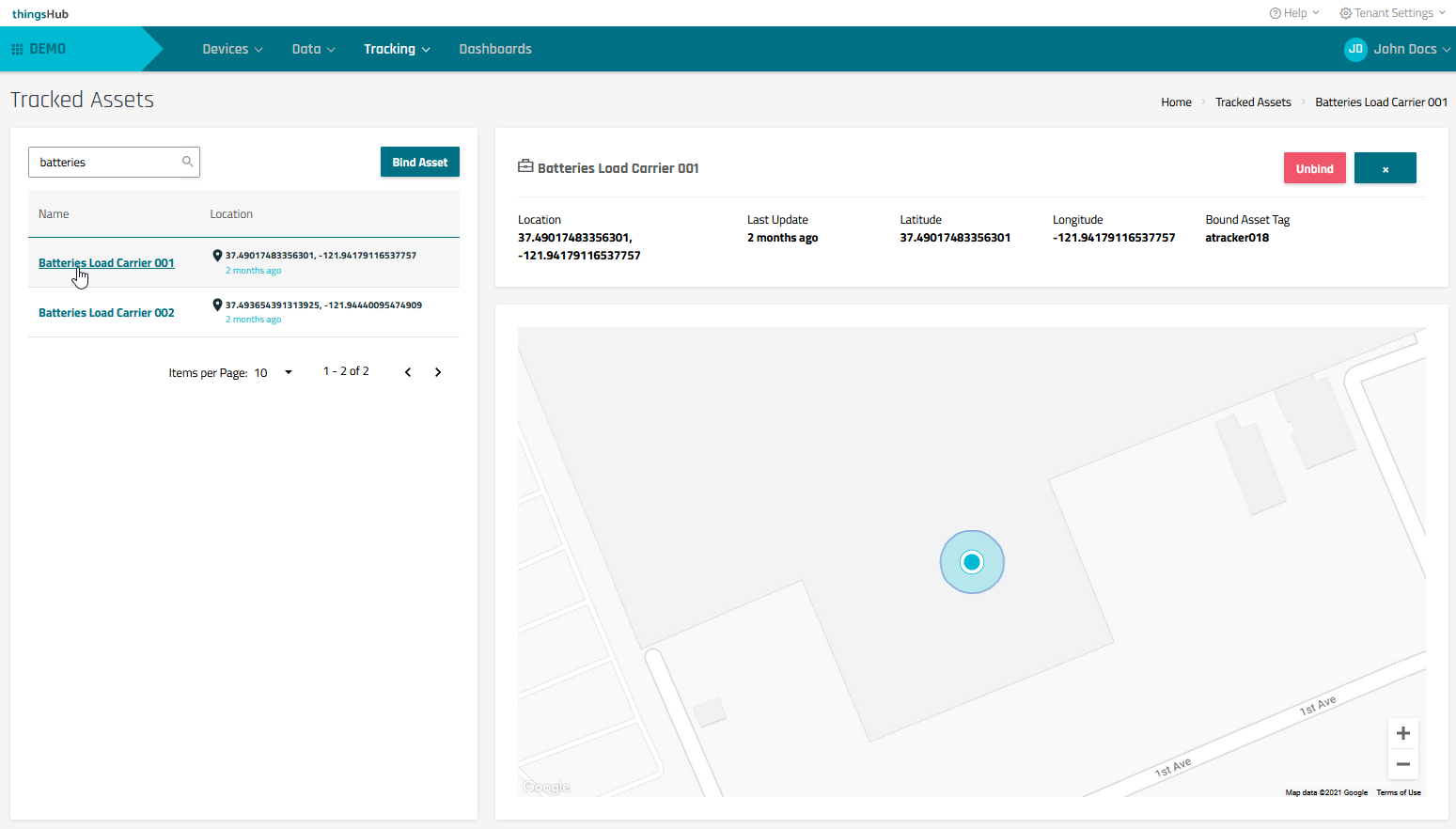Open the Tracking dropdown menu
The image size is (1456, 829).
tap(397, 49)
